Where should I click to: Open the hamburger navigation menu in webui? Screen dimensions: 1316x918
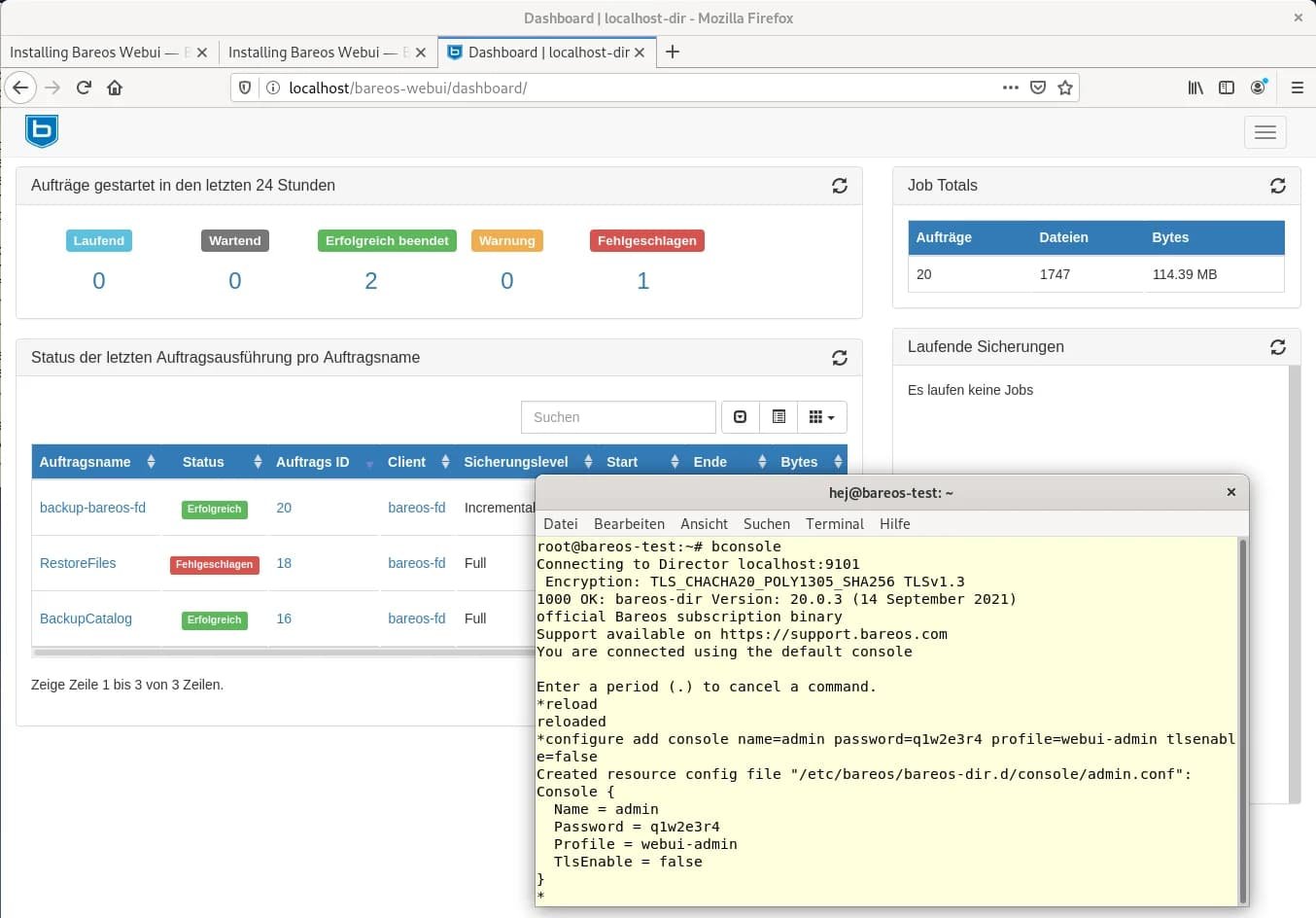pyautogui.click(x=1264, y=132)
